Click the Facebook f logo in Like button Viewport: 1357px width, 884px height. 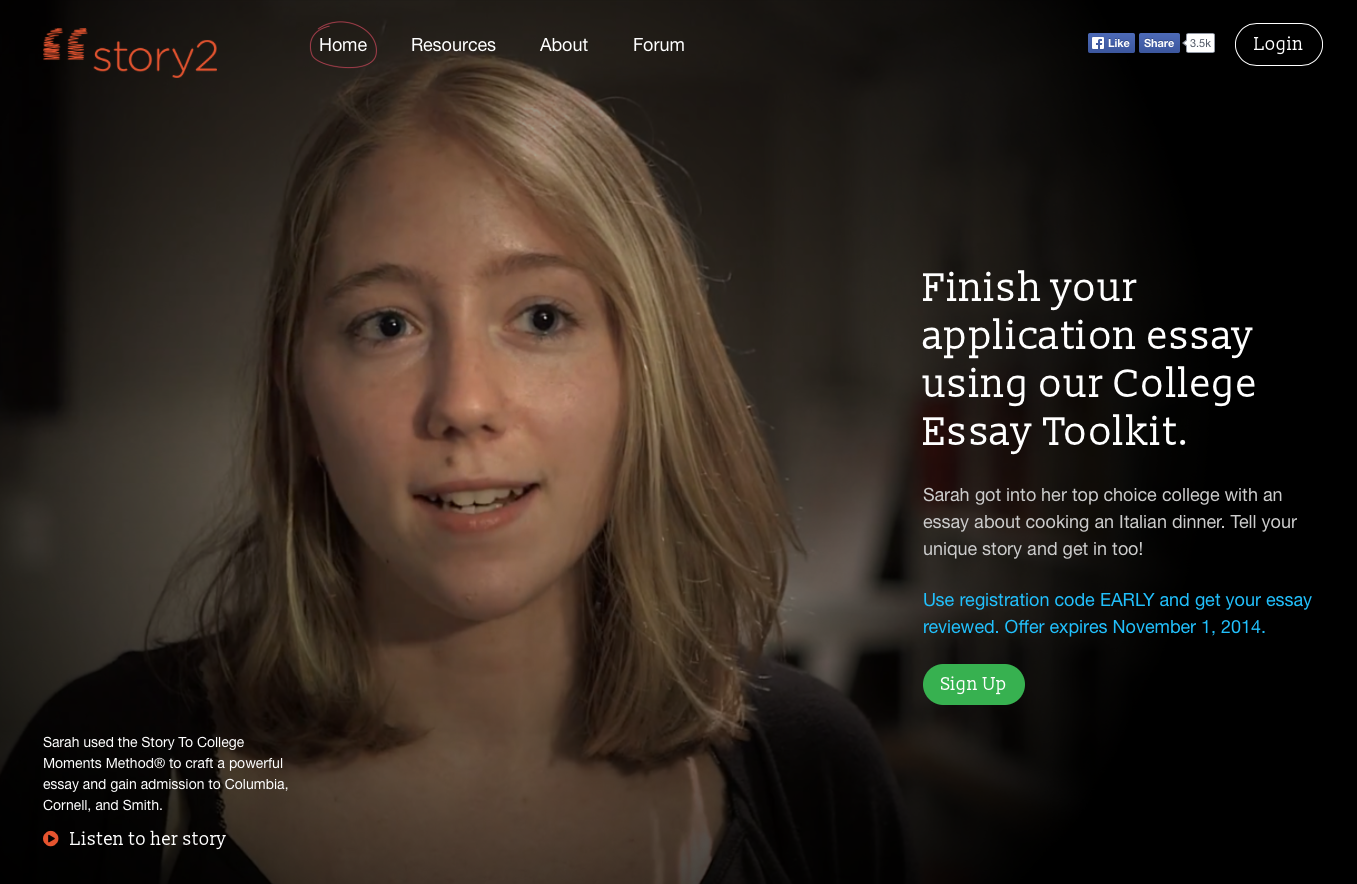(x=1098, y=43)
